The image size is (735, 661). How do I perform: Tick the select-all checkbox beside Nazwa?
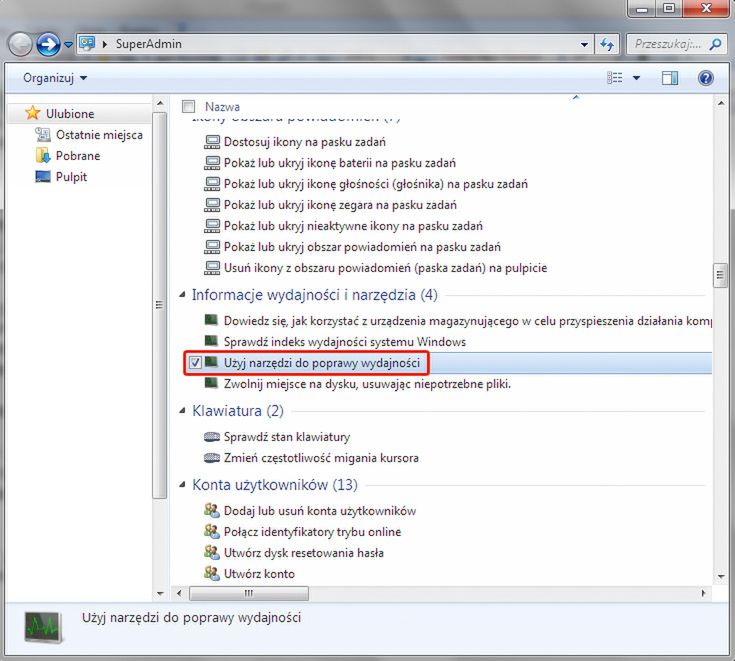pyautogui.click(x=188, y=106)
